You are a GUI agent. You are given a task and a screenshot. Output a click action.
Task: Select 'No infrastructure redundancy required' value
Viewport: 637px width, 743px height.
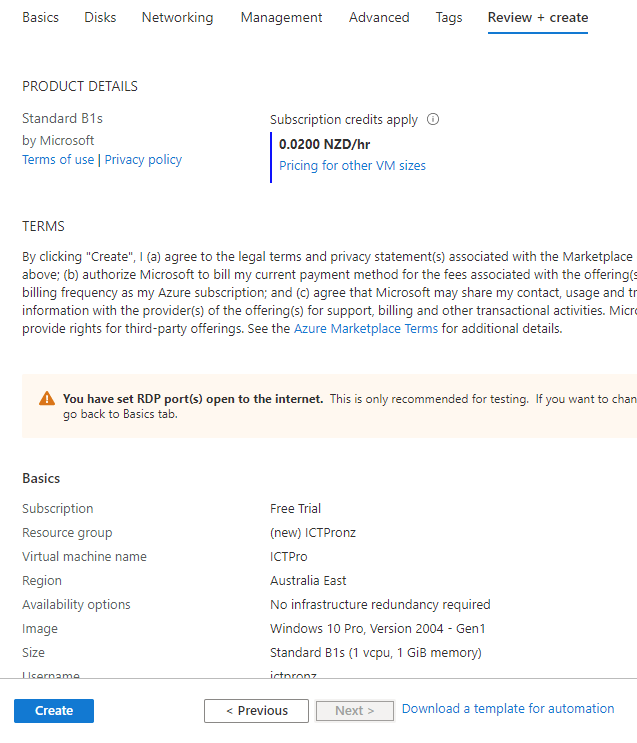point(380,605)
